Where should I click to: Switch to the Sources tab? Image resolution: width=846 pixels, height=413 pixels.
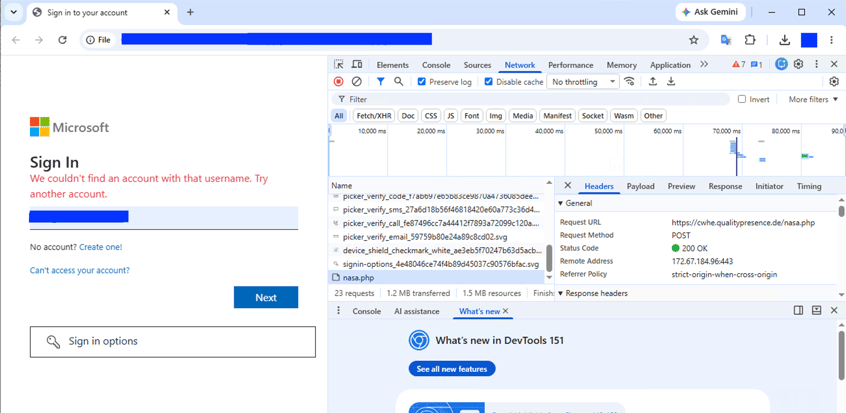477,65
